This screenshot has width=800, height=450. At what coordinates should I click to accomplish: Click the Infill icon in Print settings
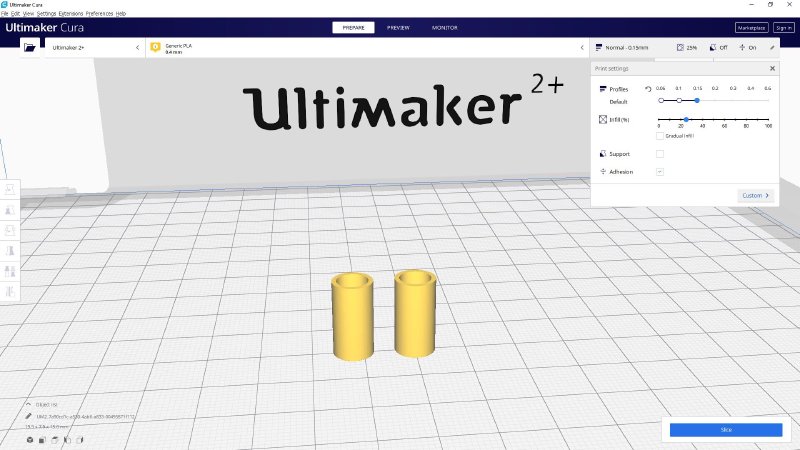[x=603, y=119]
